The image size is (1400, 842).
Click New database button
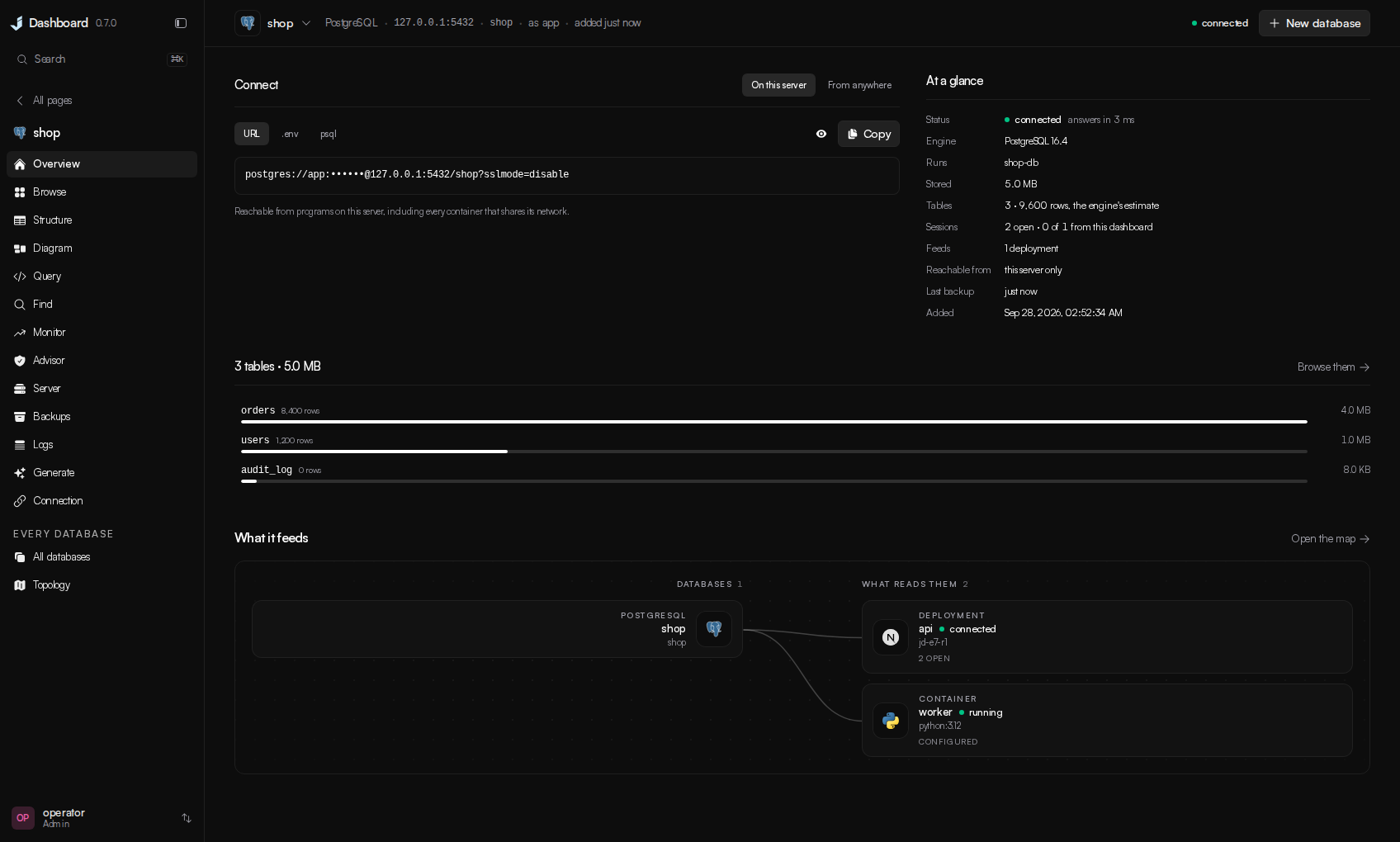pos(1314,23)
